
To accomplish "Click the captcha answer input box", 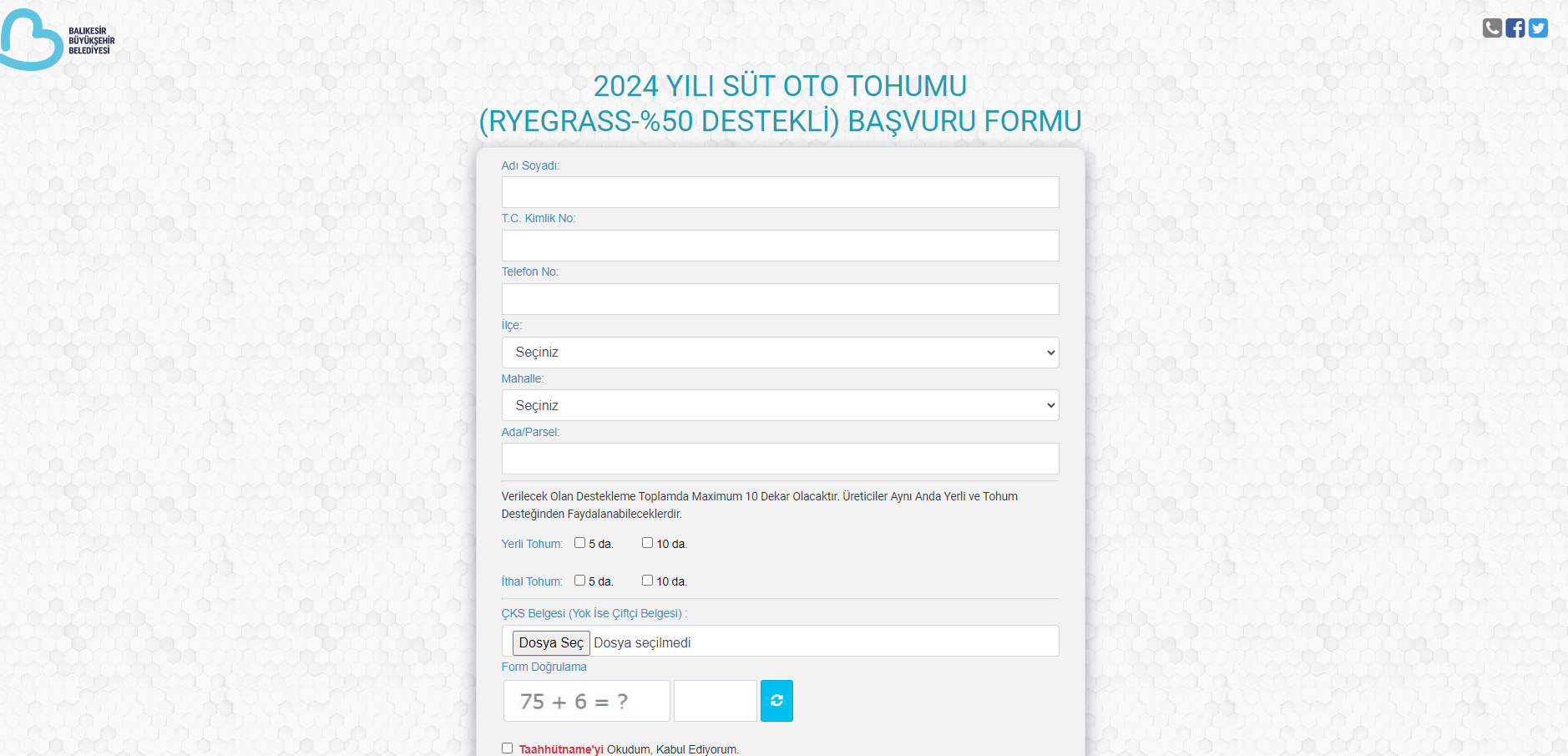I will 715,701.
